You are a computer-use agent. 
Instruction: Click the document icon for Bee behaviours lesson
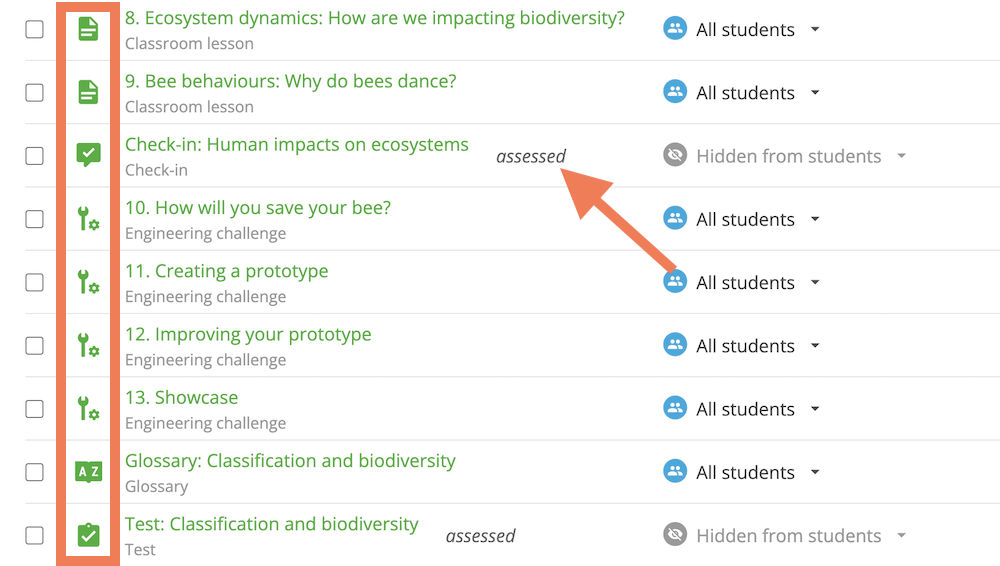pos(88,93)
